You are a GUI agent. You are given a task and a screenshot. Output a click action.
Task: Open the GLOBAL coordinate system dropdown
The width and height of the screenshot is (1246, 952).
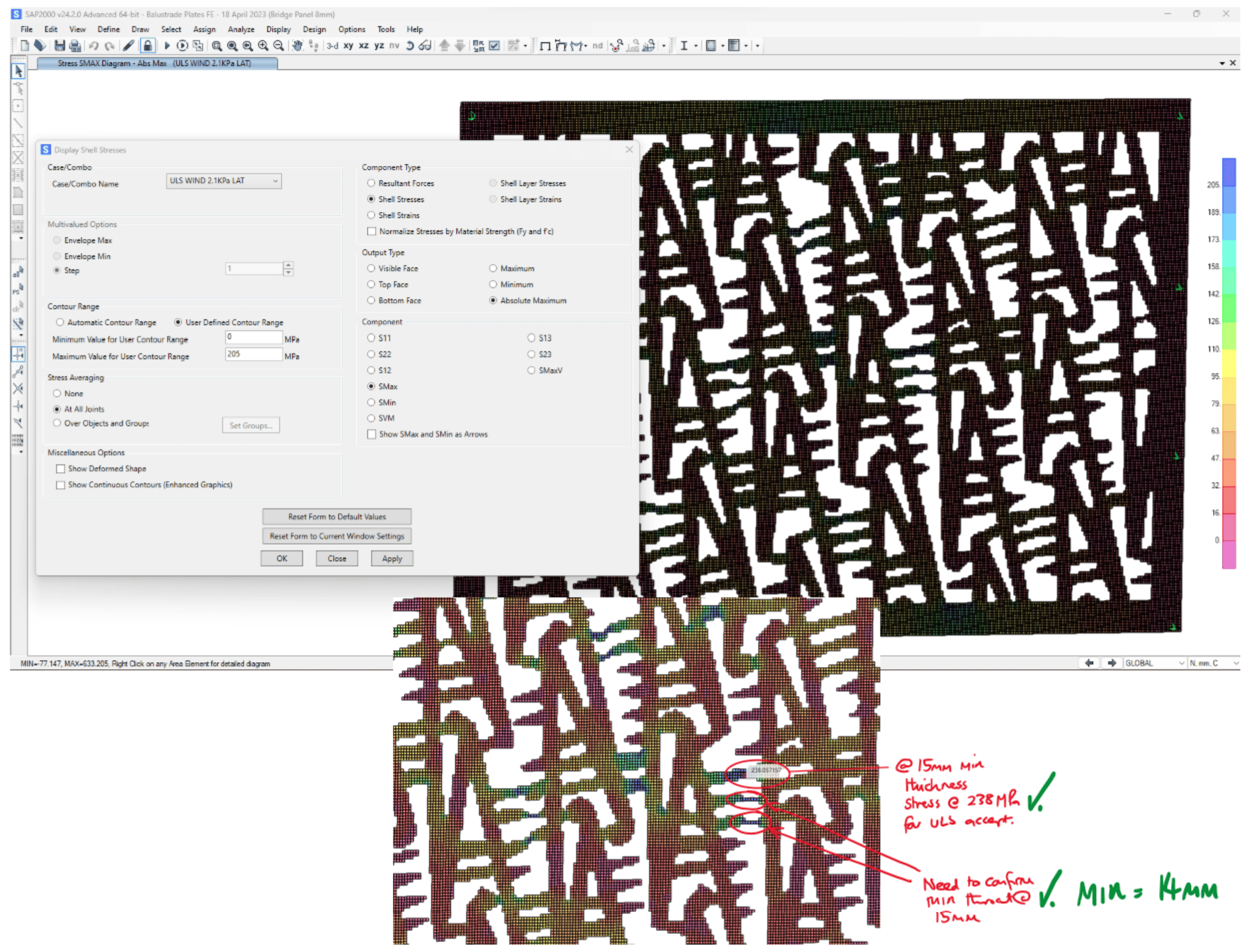pyautogui.click(x=1154, y=664)
